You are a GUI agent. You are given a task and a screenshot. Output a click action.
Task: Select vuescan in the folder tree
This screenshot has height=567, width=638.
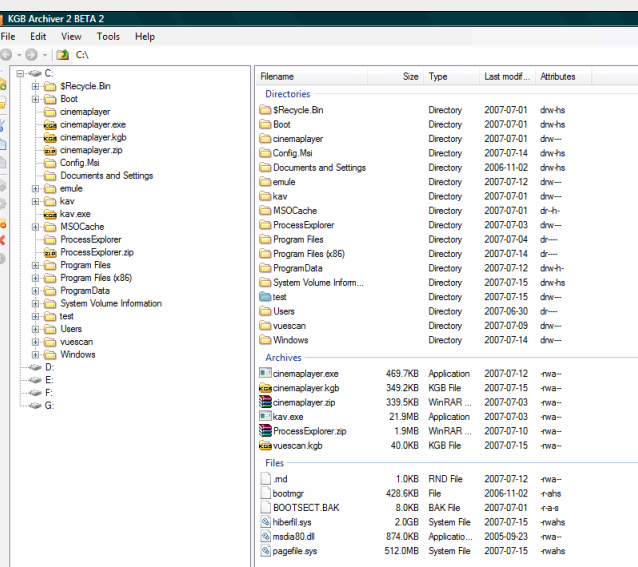coord(76,342)
